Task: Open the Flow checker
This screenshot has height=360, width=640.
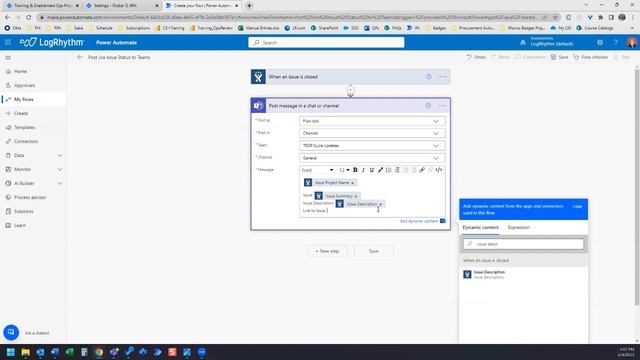Action: pyautogui.click(x=591, y=57)
